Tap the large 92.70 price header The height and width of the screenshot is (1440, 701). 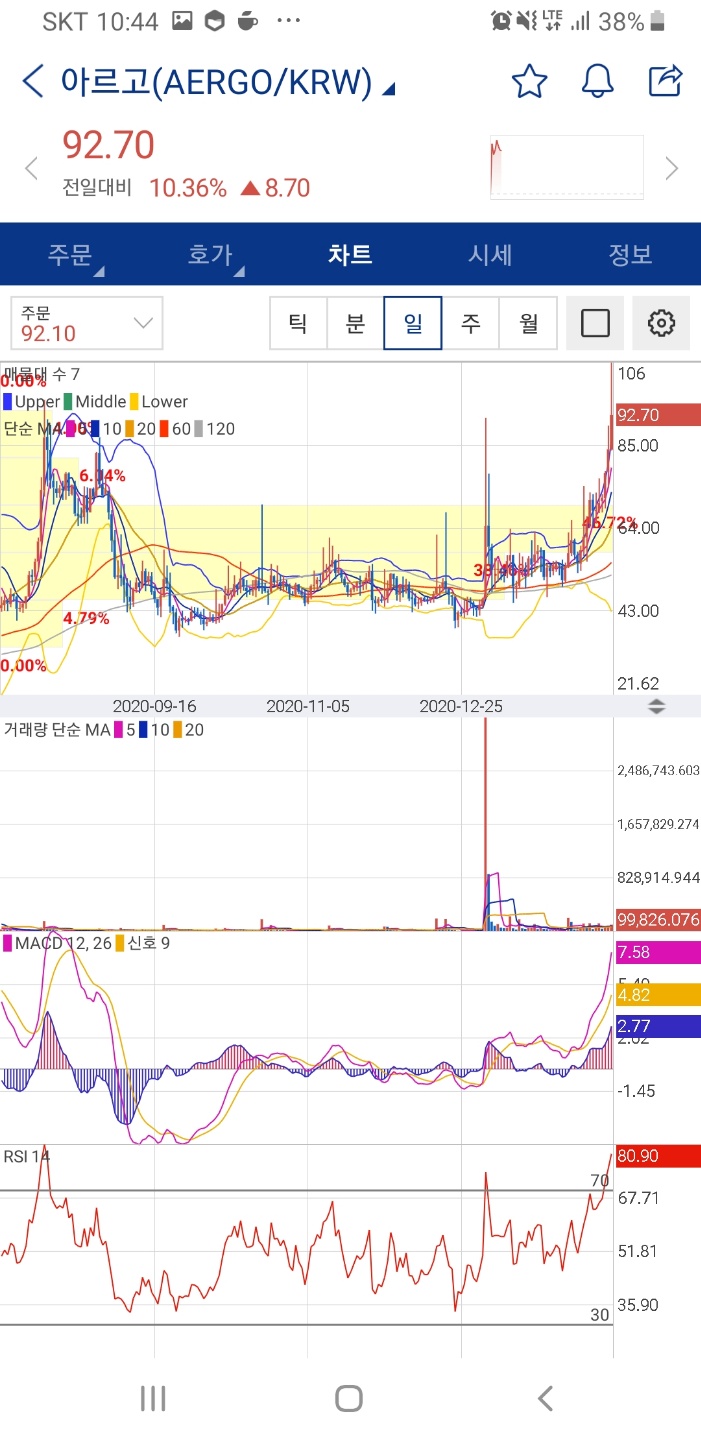[109, 146]
